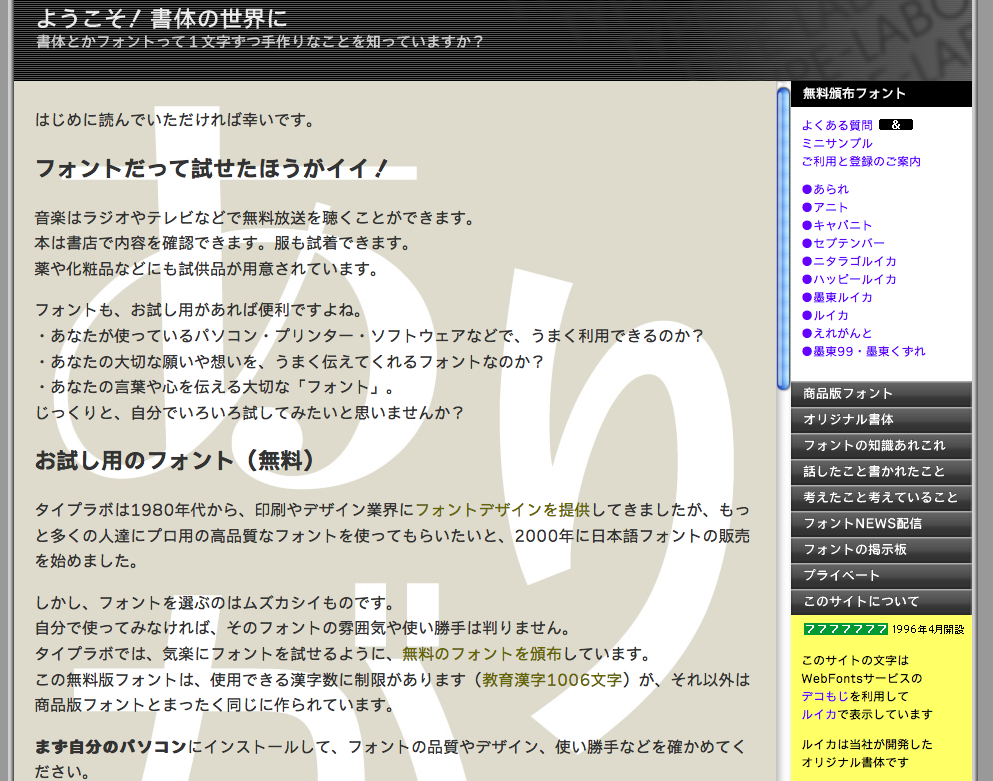Open フォントNEWS配信 menu
The image size is (993, 781).
(881, 524)
